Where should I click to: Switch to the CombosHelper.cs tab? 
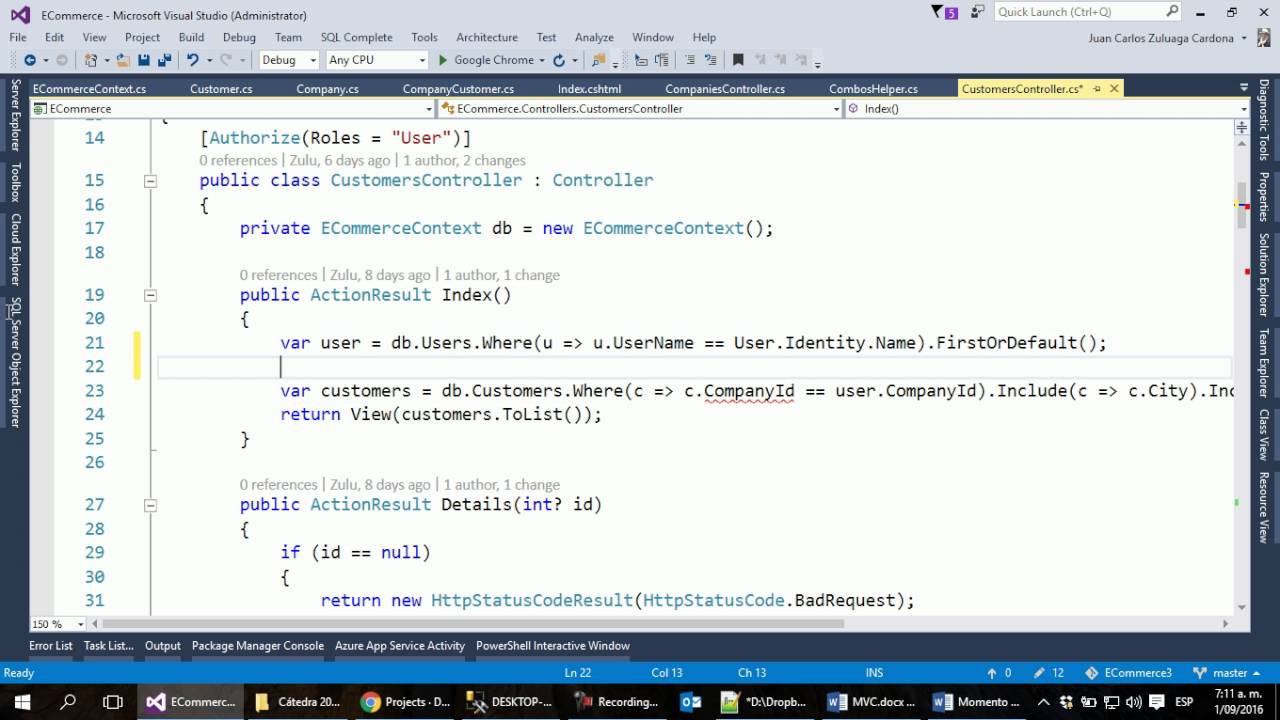[873, 89]
